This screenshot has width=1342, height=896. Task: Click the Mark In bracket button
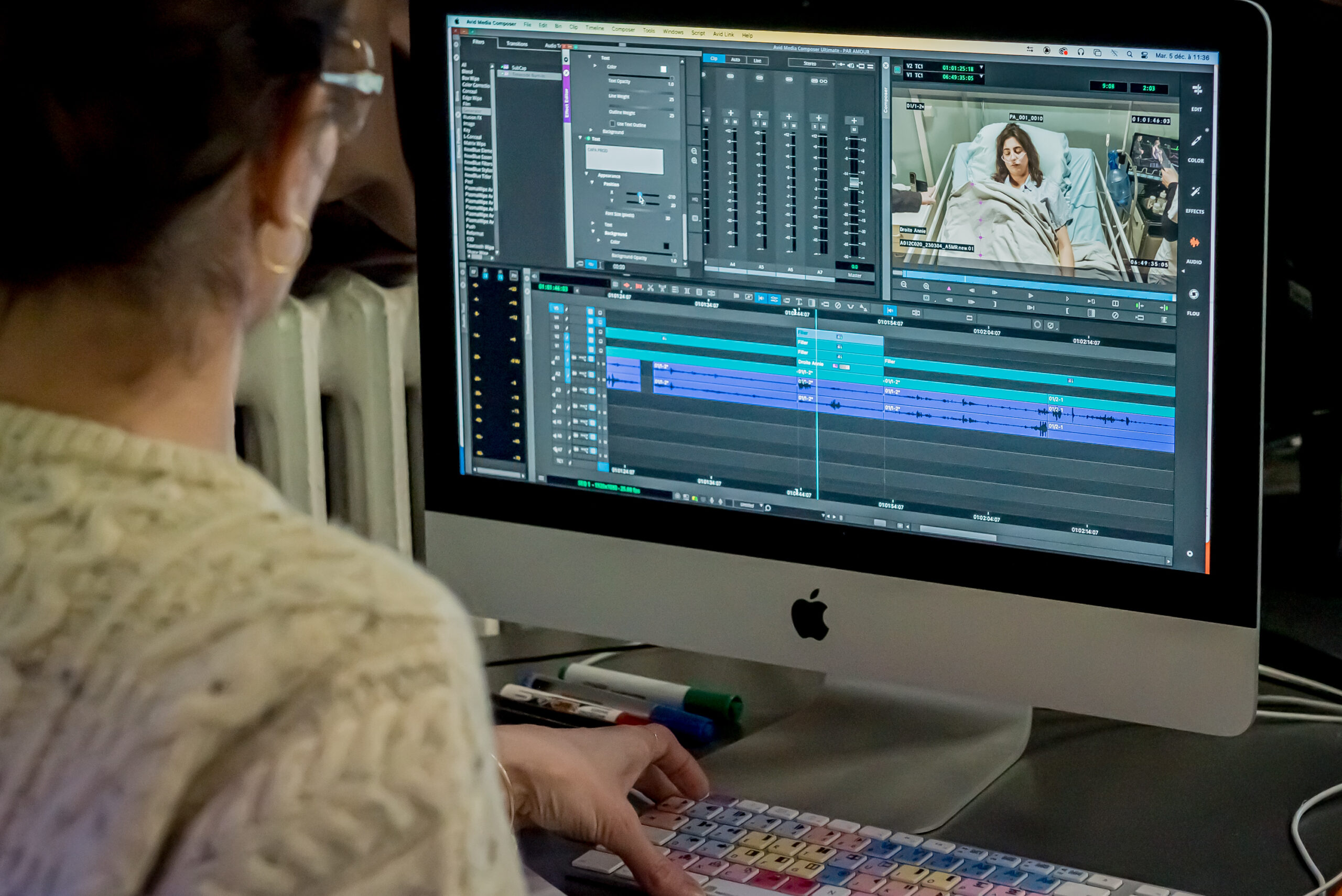coord(994,304)
